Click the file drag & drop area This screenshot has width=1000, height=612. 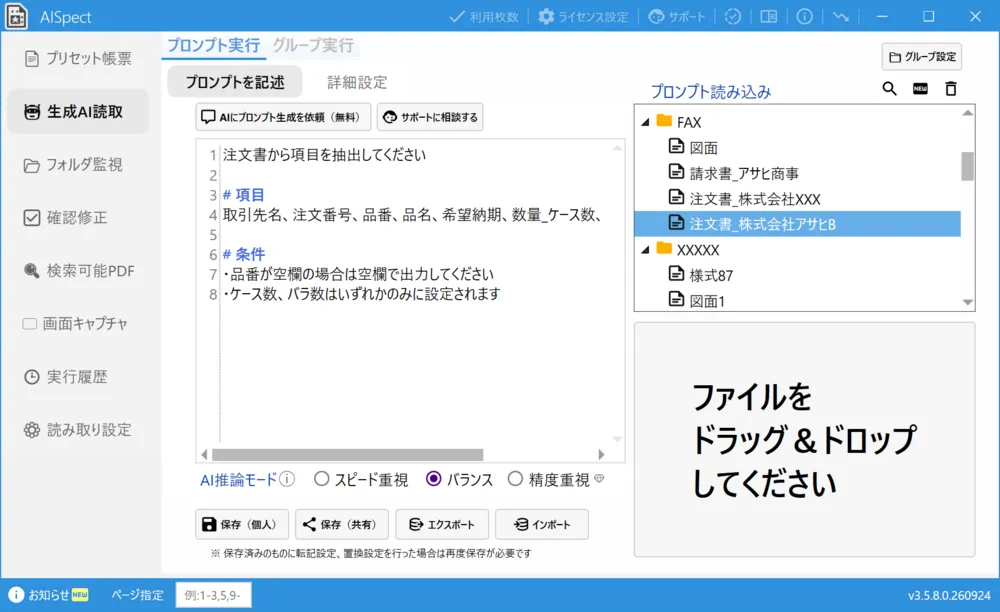[x=804, y=440]
